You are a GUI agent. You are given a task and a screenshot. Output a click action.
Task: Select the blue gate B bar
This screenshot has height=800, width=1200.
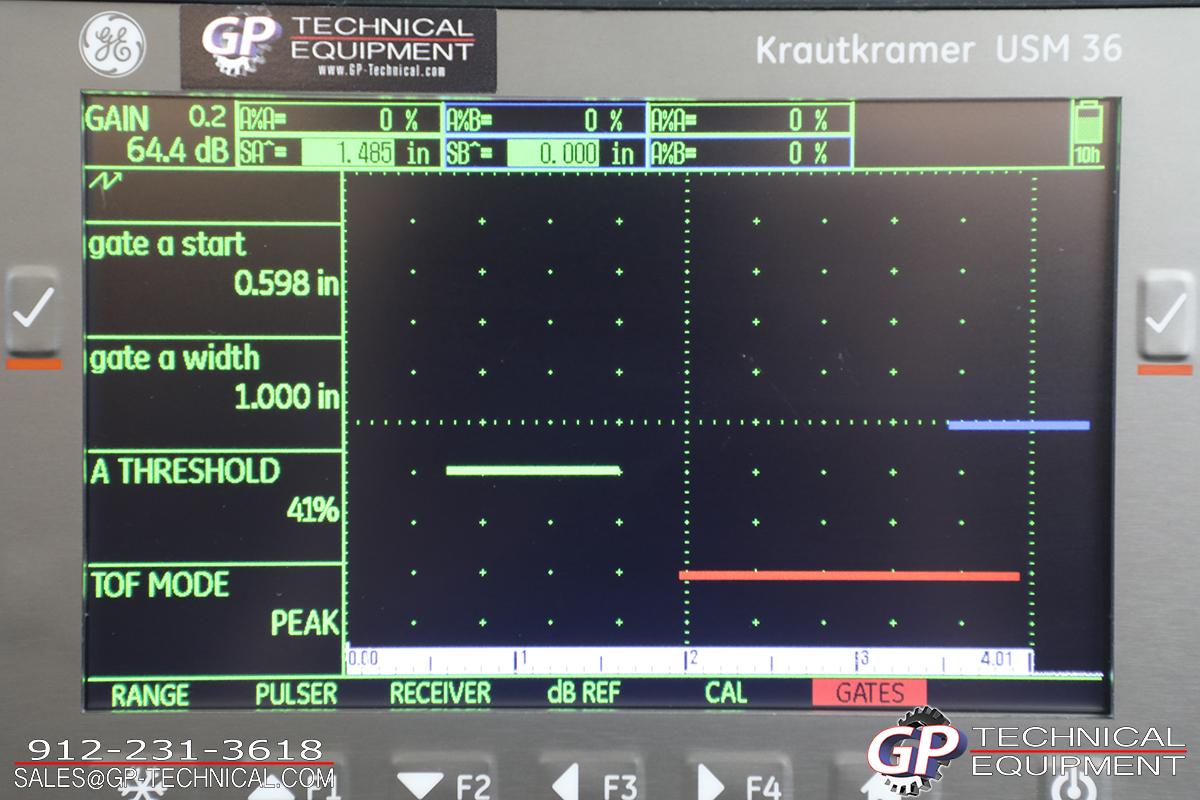[1018, 425]
